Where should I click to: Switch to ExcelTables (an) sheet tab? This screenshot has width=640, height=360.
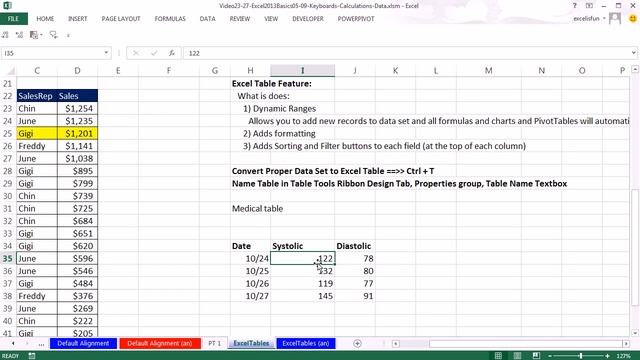click(x=306, y=343)
